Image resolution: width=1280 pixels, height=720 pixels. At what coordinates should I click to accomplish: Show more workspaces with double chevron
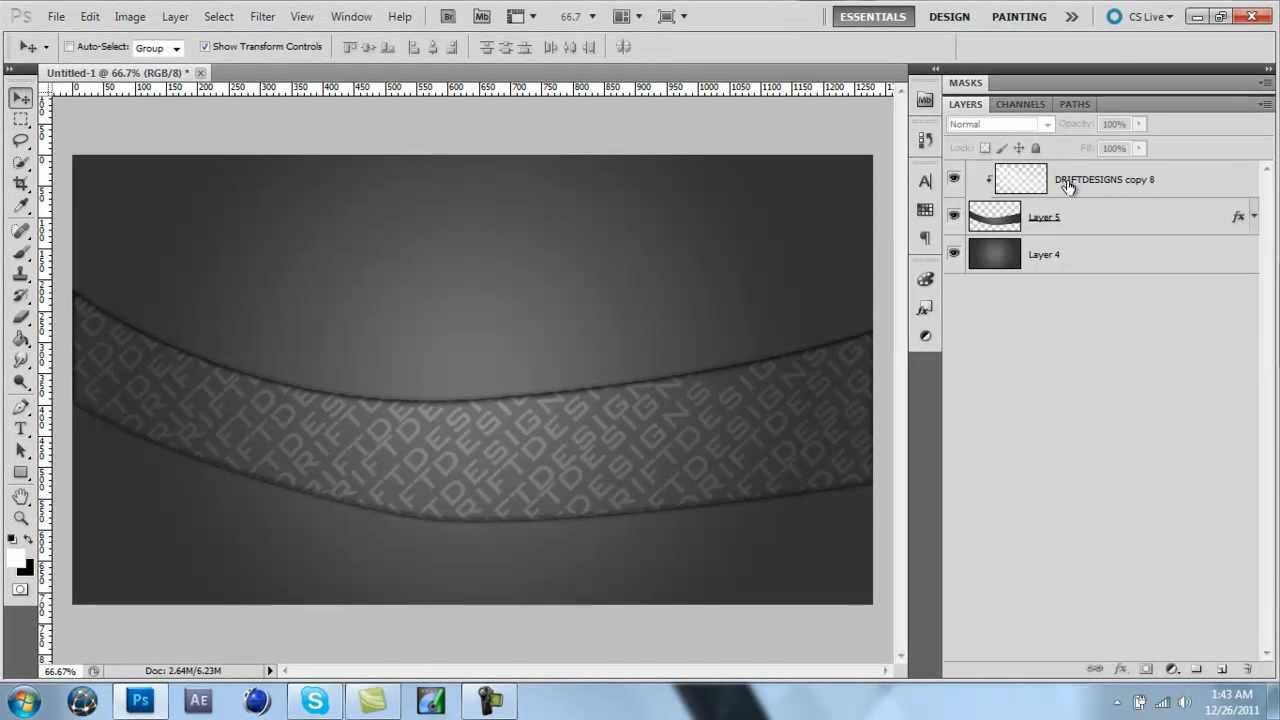click(1072, 17)
